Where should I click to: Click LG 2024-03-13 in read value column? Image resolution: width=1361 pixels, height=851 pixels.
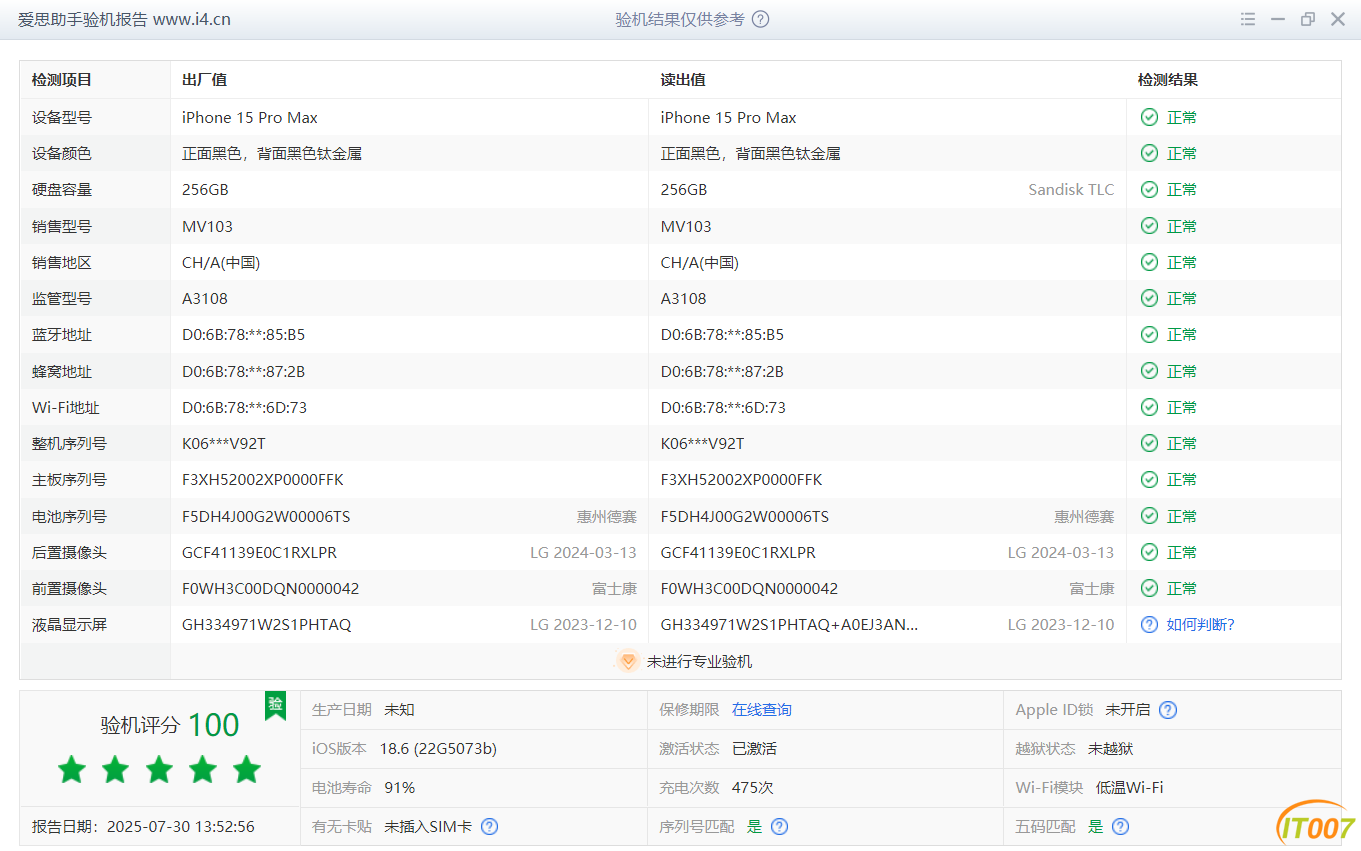[1061, 553]
